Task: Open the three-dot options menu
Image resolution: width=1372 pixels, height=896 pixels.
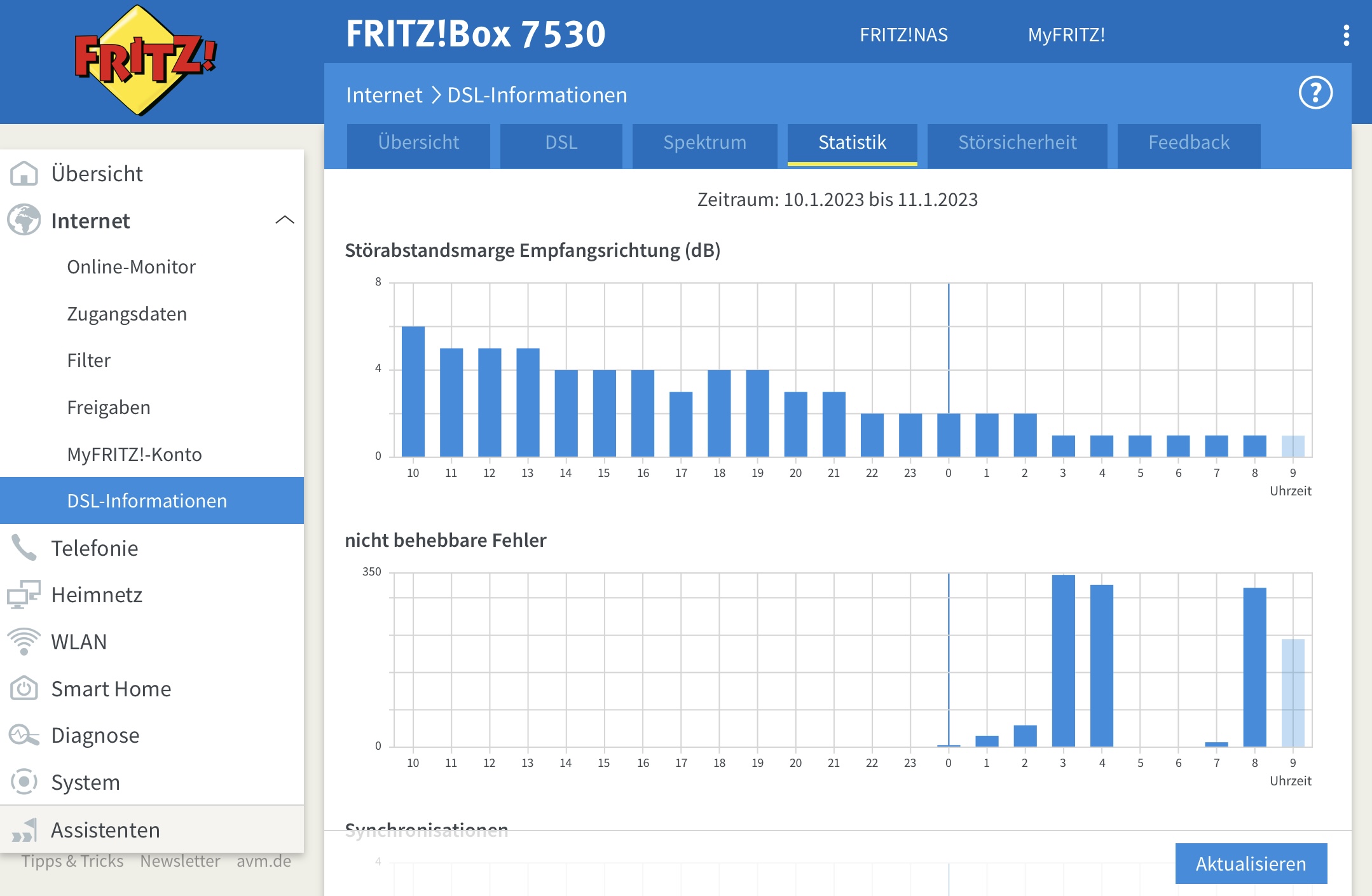Action: click(1346, 35)
